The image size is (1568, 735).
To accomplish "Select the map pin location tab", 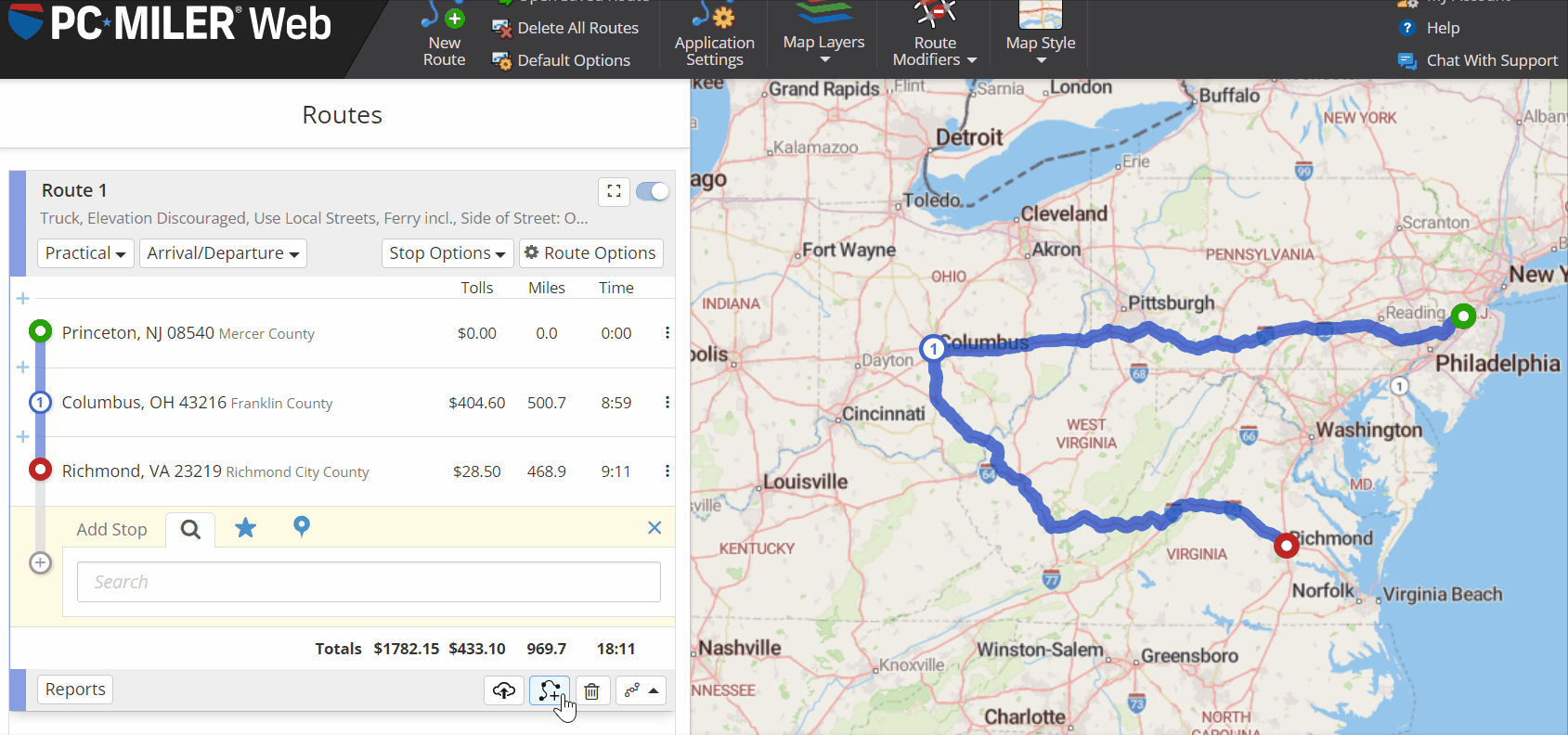I will [301, 527].
